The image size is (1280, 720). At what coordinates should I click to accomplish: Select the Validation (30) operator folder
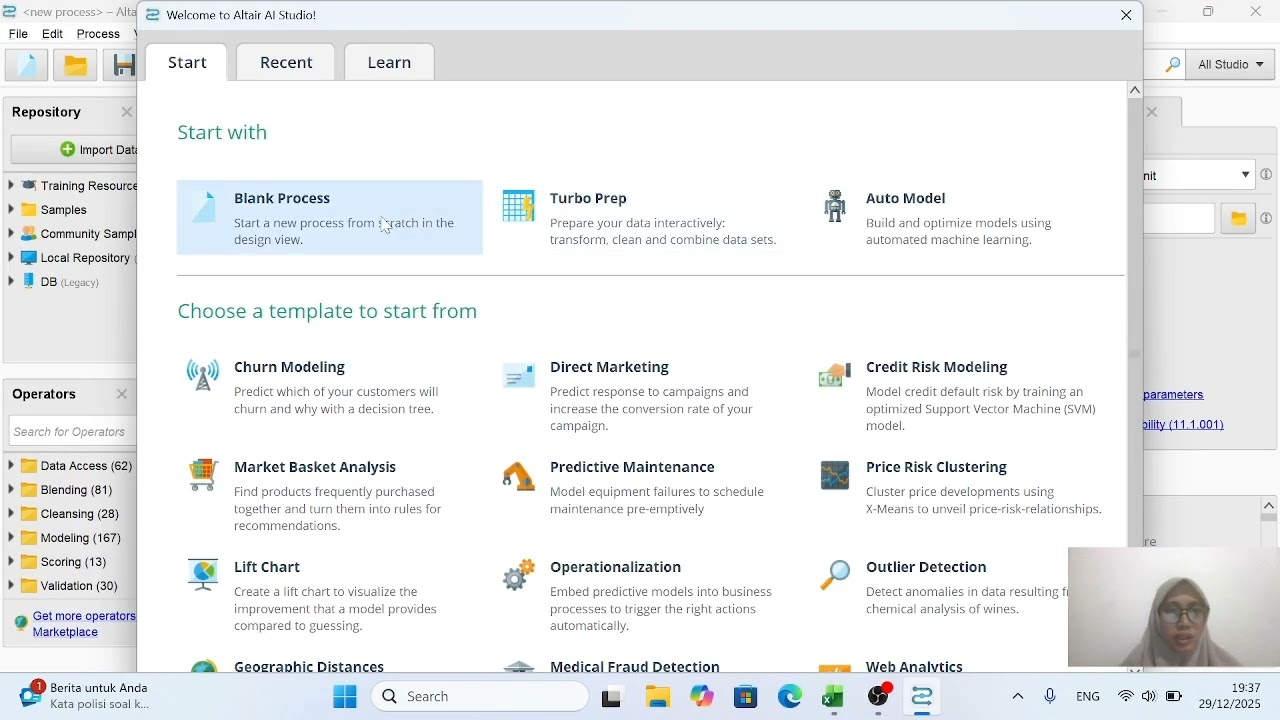[x=79, y=585]
